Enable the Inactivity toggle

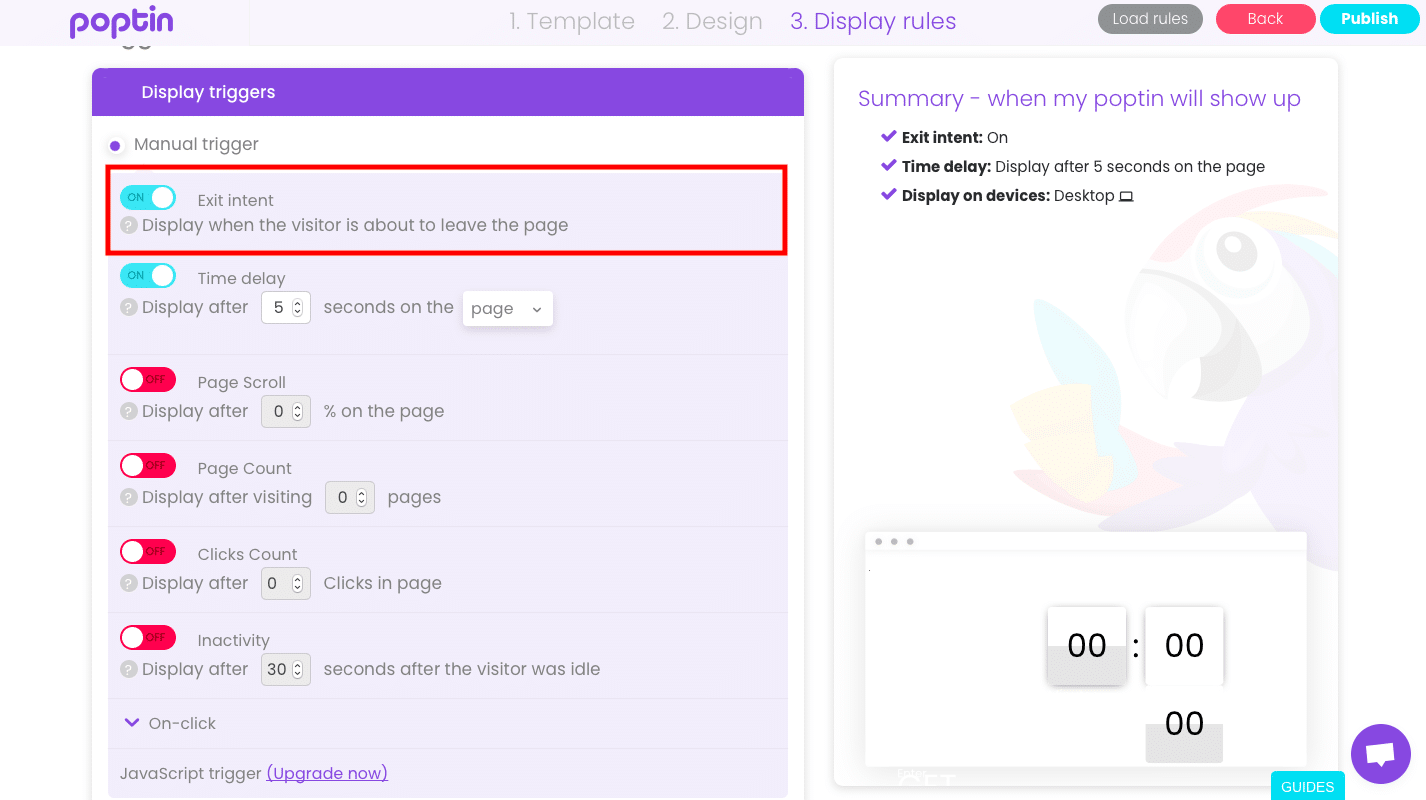(x=148, y=637)
